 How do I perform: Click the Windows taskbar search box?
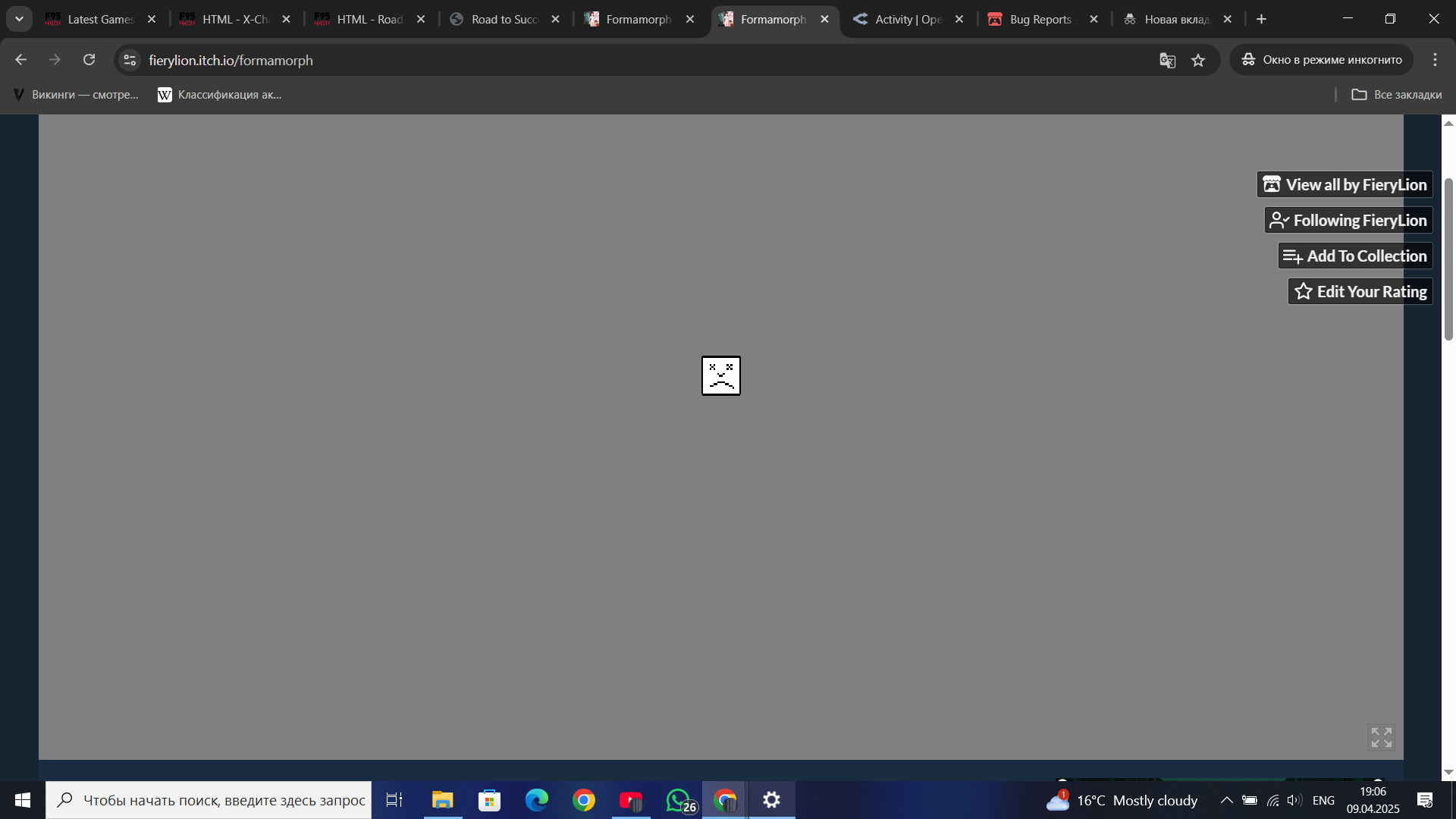click(x=209, y=800)
